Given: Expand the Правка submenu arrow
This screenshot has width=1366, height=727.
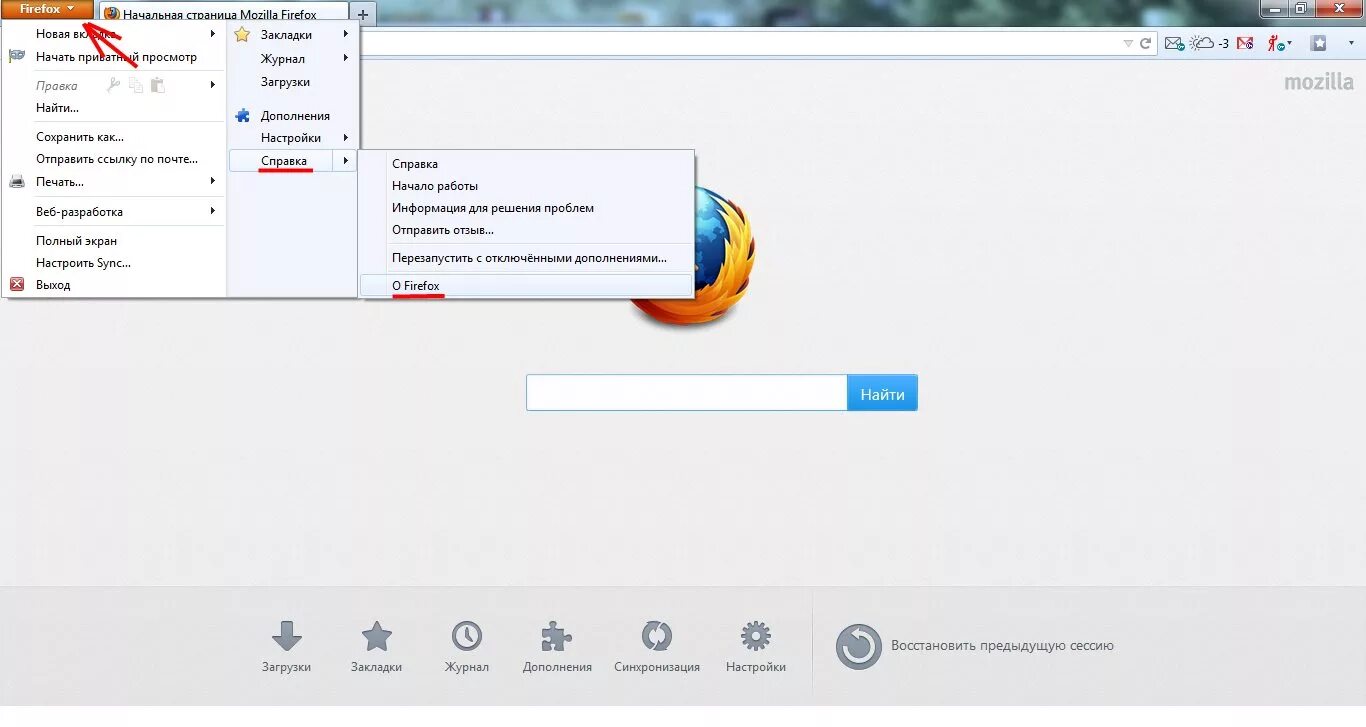Looking at the screenshot, I should tap(213, 86).
